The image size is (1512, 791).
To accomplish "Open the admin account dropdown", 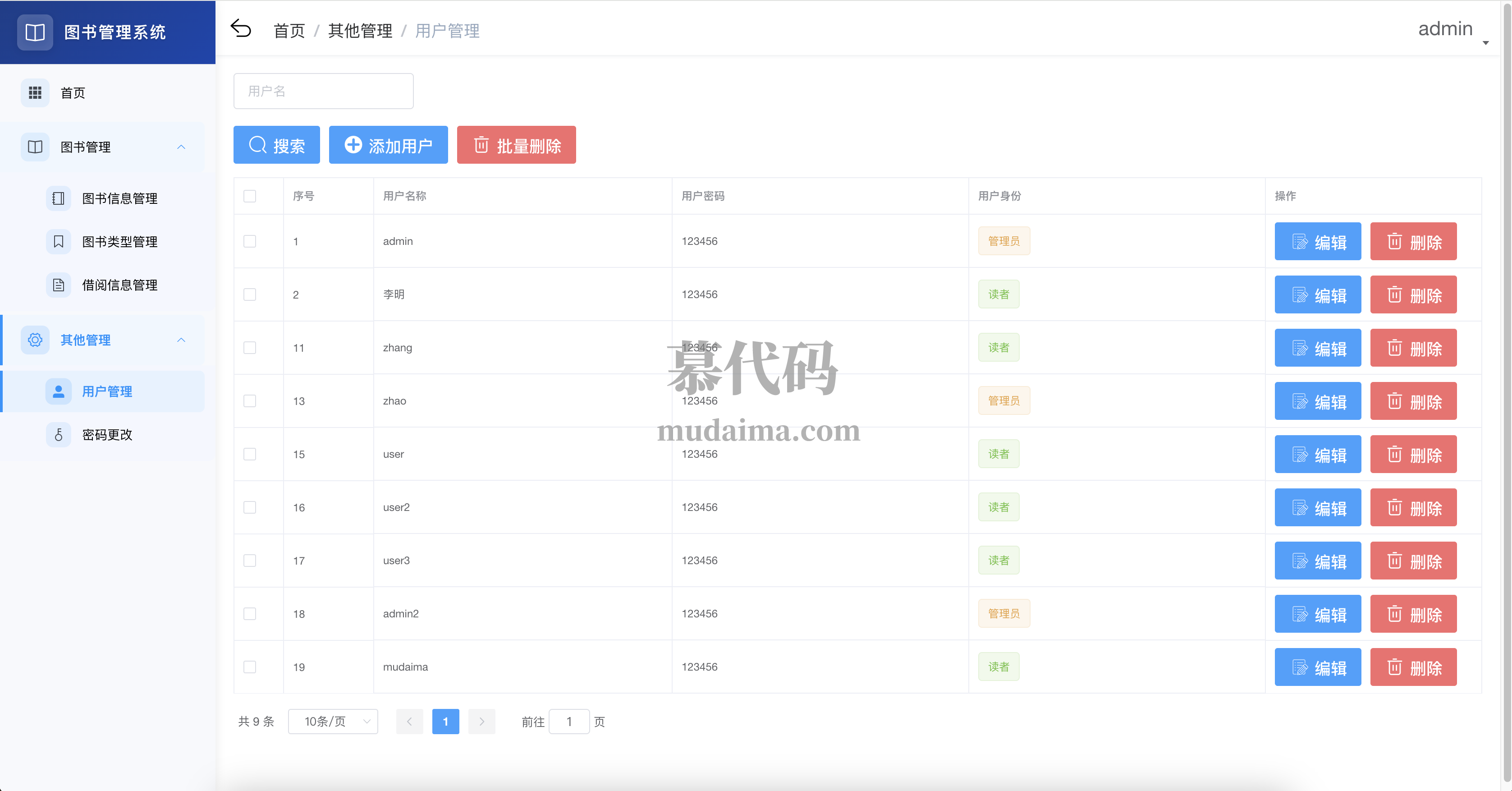I will point(1446,29).
